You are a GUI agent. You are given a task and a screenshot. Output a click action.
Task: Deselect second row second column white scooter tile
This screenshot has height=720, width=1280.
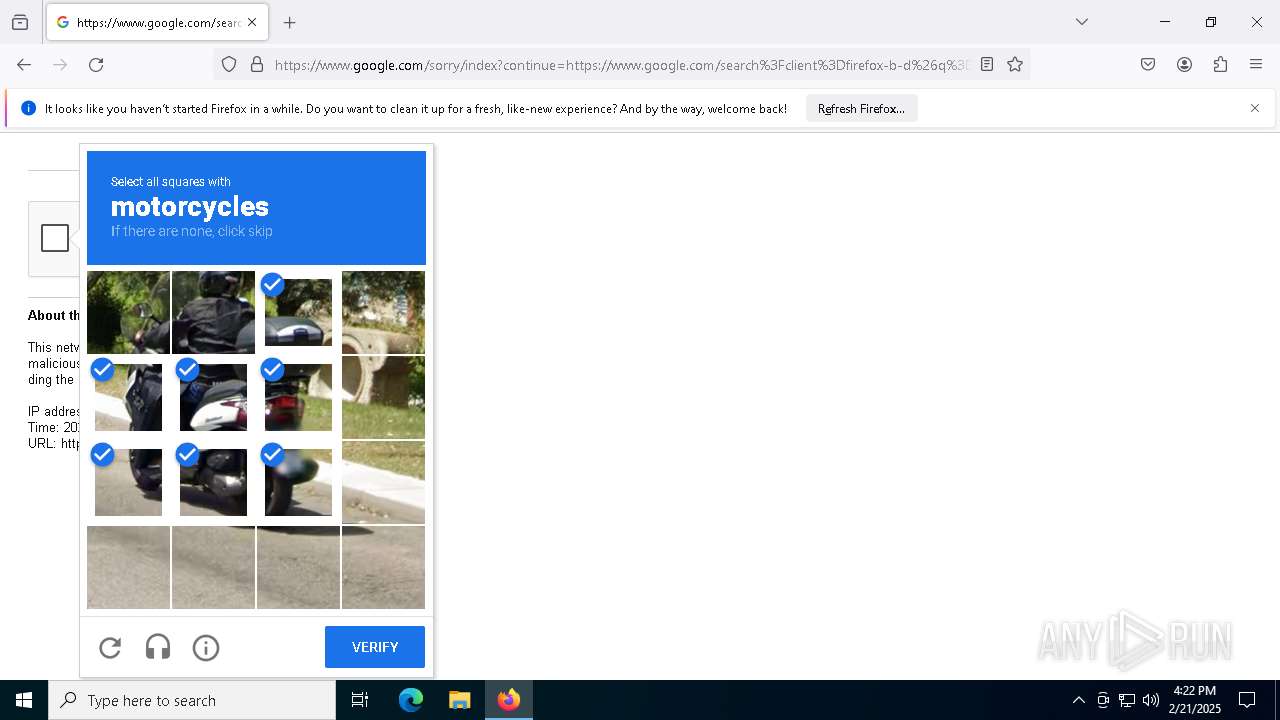(213, 397)
